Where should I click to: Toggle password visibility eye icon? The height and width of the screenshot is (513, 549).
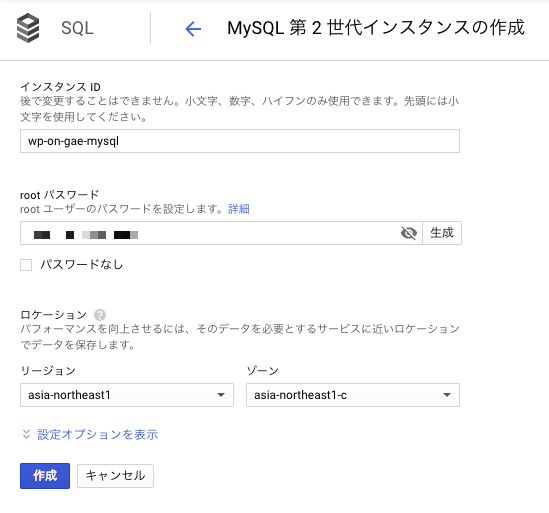(409, 233)
